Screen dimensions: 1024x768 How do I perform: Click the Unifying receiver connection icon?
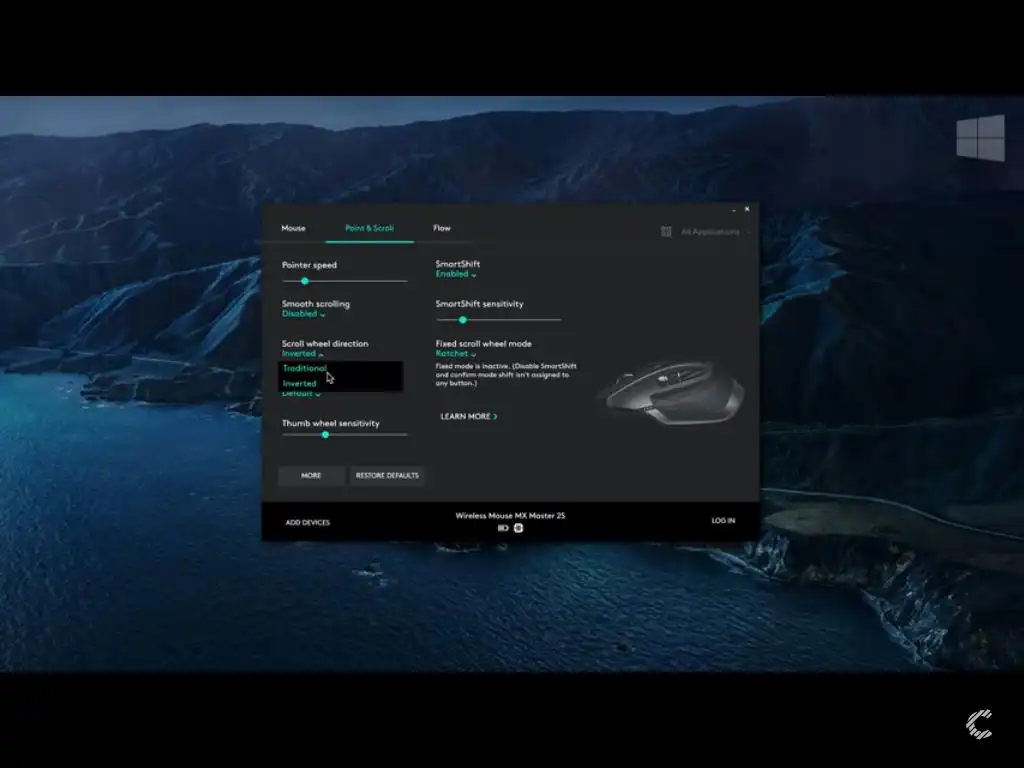[x=519, y=528]
